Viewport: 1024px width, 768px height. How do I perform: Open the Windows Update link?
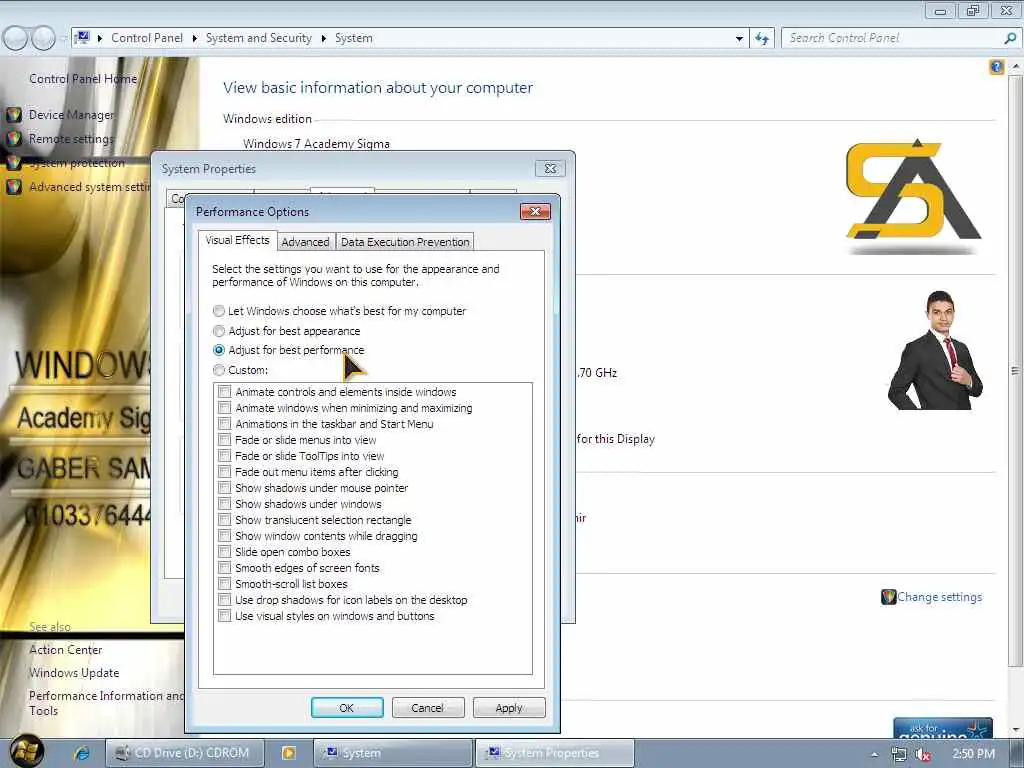click(x=74, y=673)
